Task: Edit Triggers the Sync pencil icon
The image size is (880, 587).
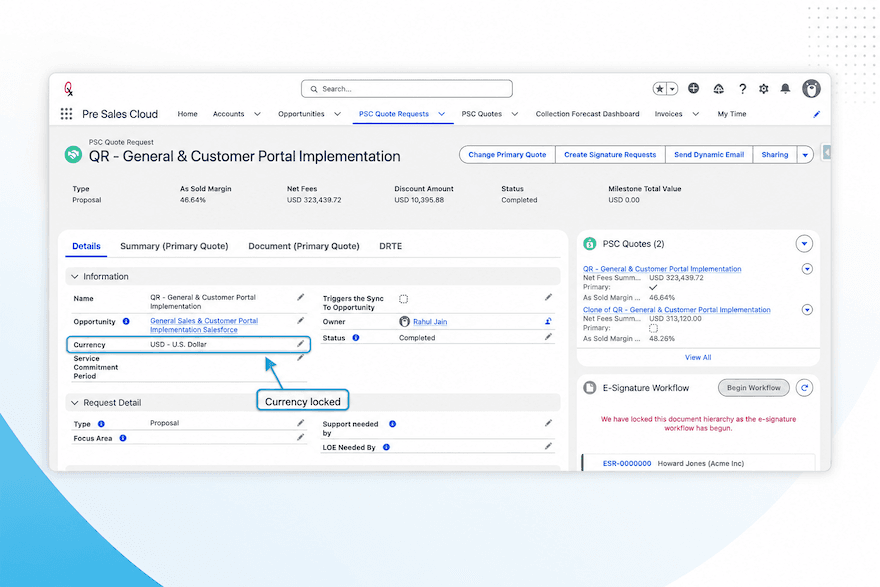Action: pos(548,297)
